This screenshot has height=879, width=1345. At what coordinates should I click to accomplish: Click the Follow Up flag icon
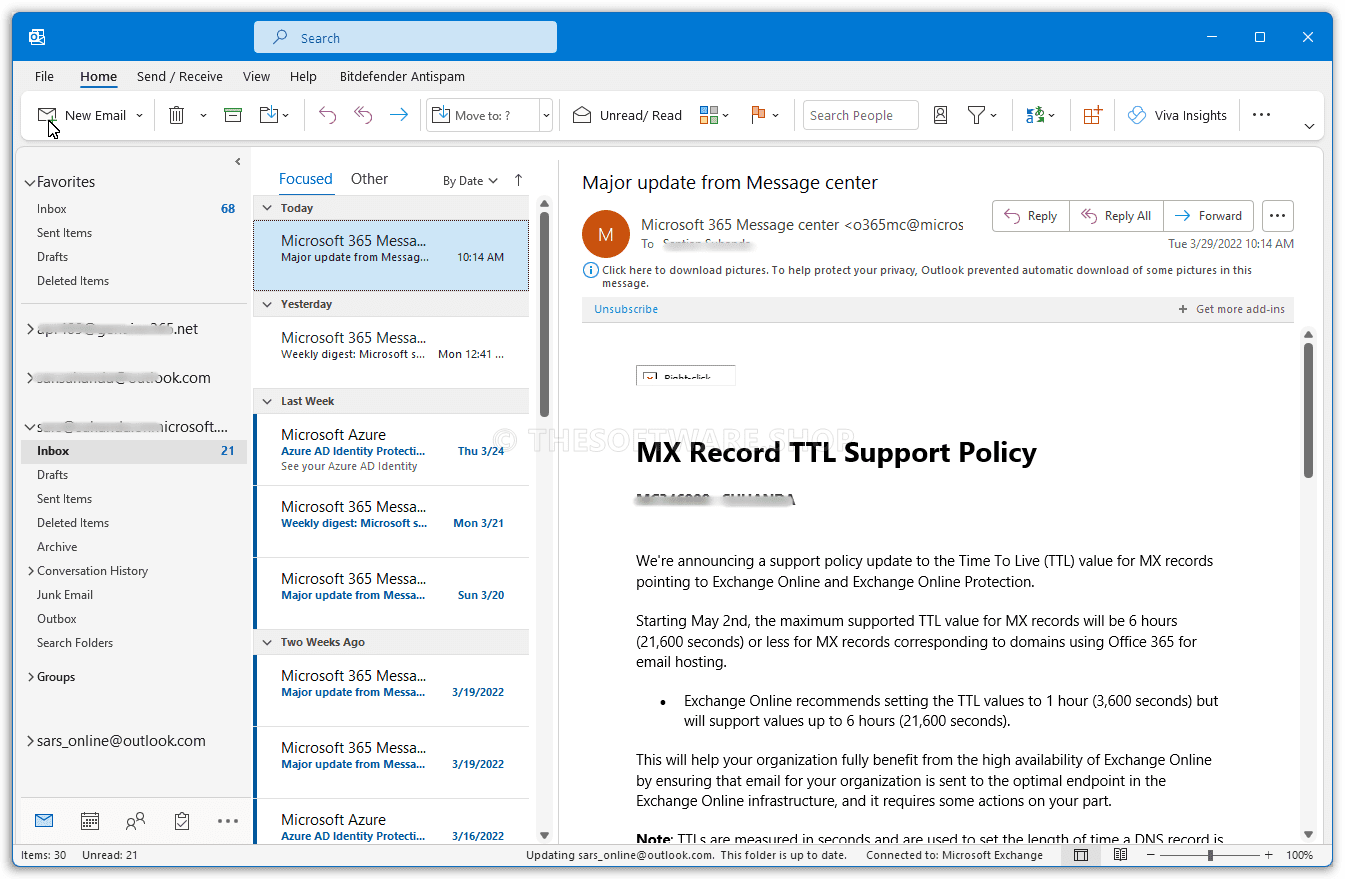pyautogui.click(x=758, y=115)
